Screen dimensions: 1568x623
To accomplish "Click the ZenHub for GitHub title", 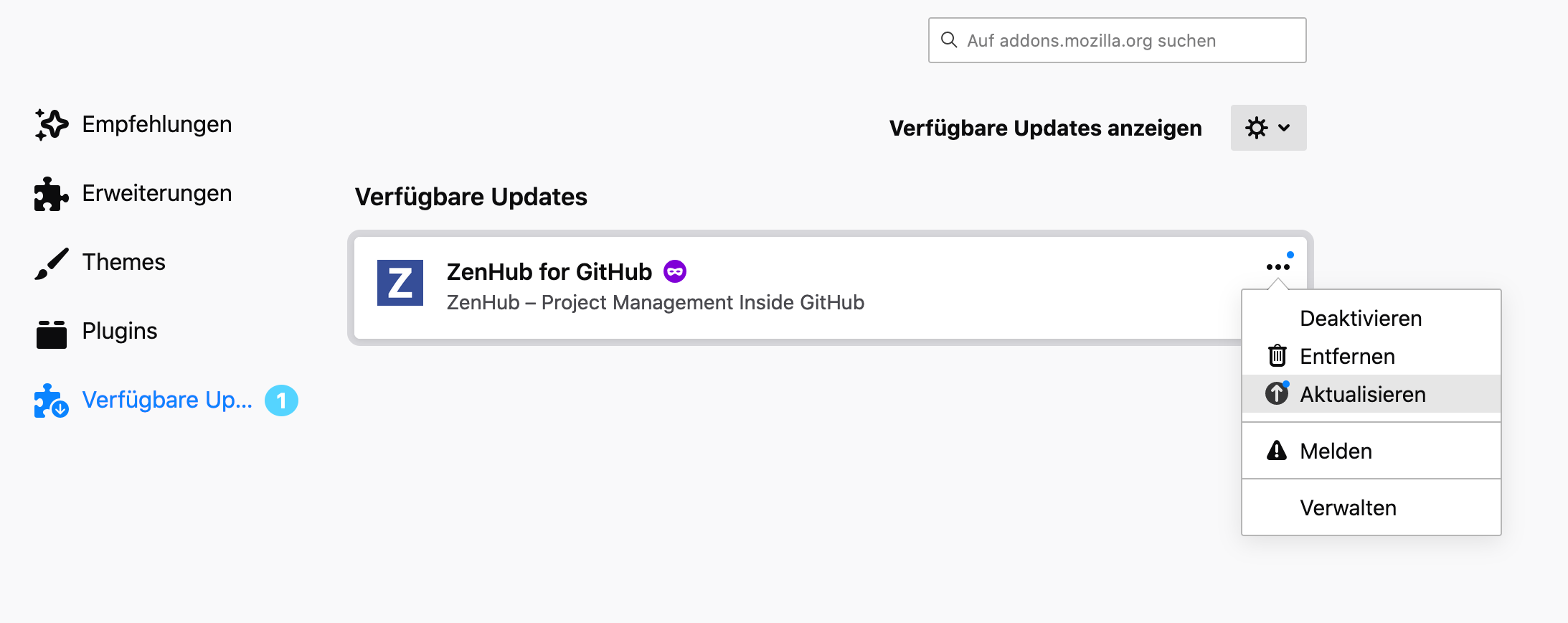I will pos(549,272).
